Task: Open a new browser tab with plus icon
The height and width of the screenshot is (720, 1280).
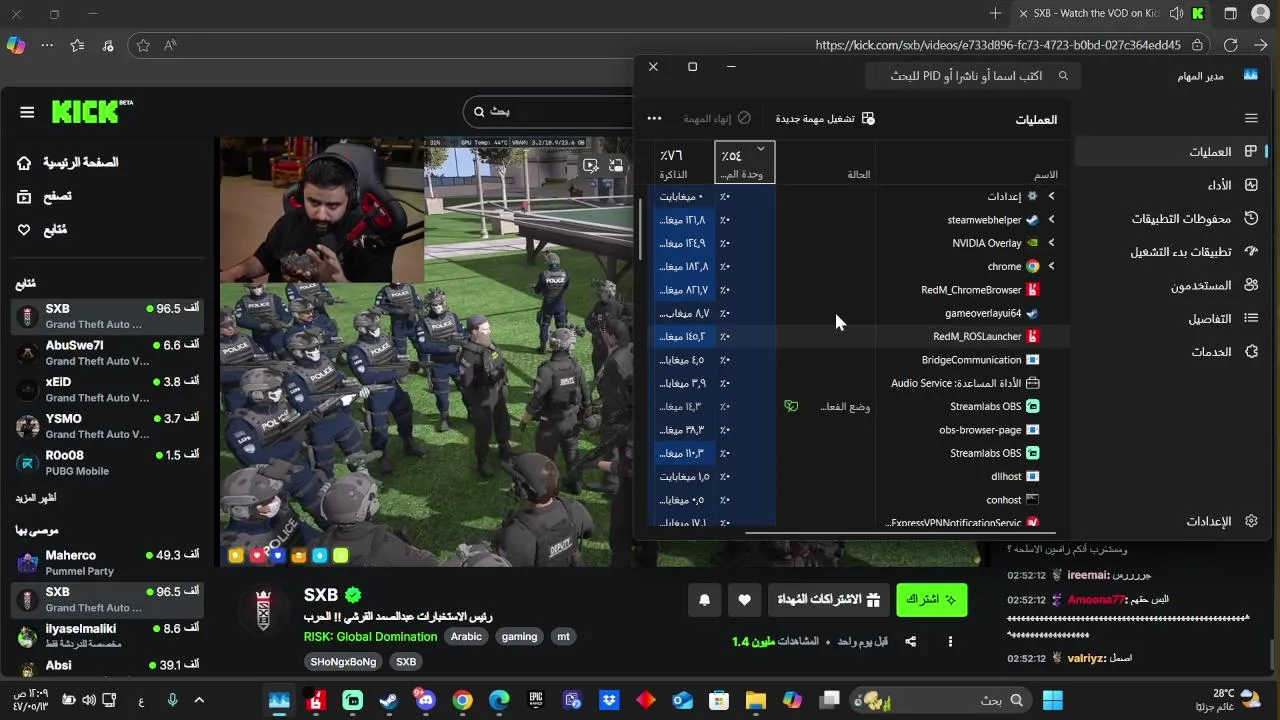Action: [x=995, y=13]
